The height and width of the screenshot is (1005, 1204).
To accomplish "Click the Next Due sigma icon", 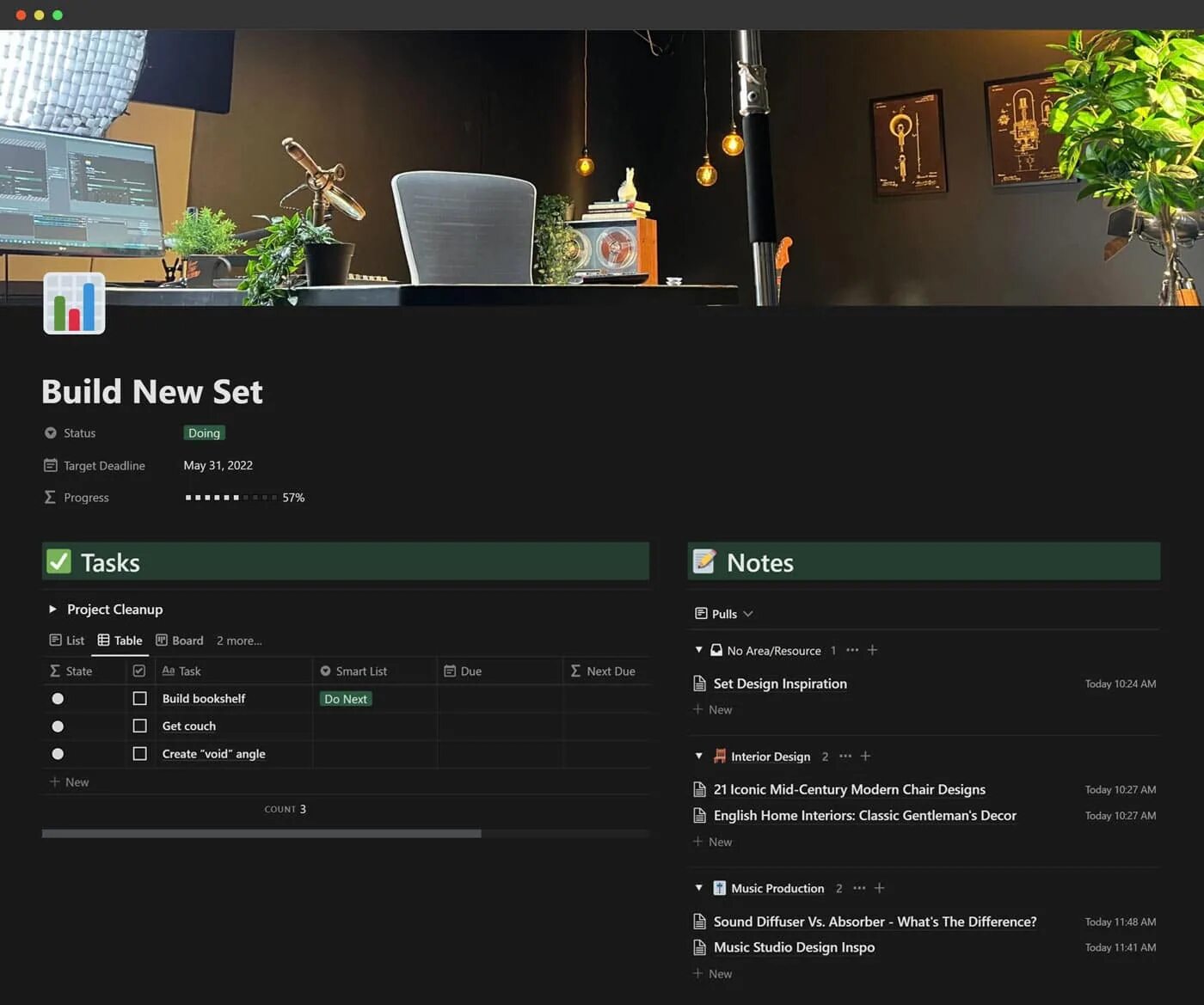I will [575, 671].
